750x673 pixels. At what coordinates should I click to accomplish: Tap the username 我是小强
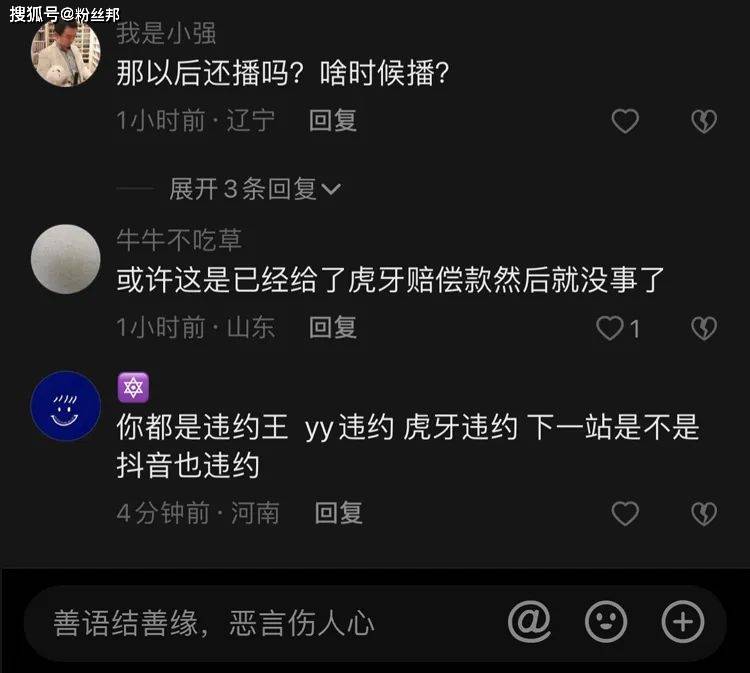point(166,33)
